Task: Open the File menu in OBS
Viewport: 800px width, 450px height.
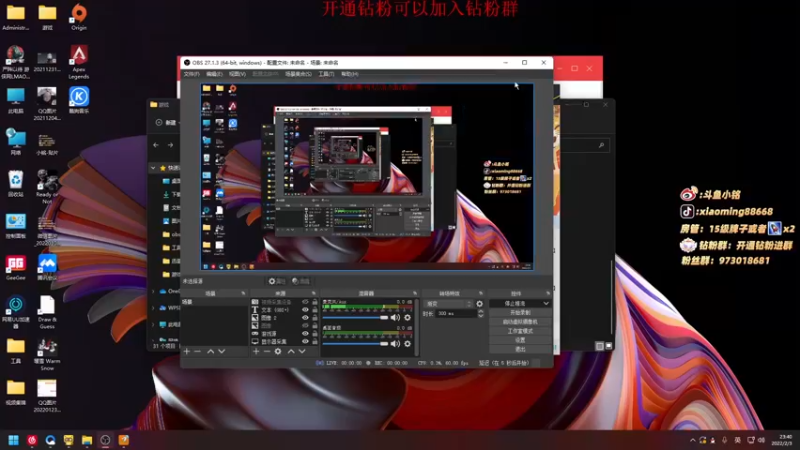Action: point(191,74)
